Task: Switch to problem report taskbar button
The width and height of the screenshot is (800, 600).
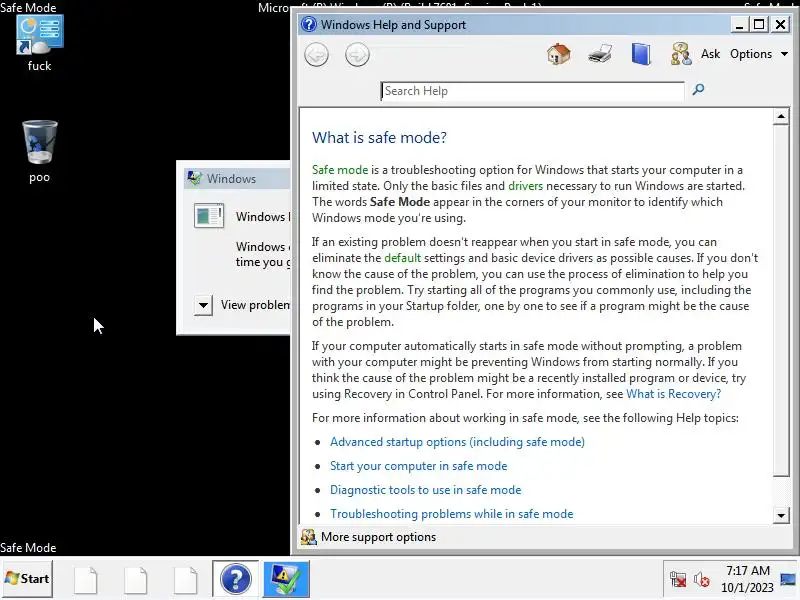Action: coord(286,579)
